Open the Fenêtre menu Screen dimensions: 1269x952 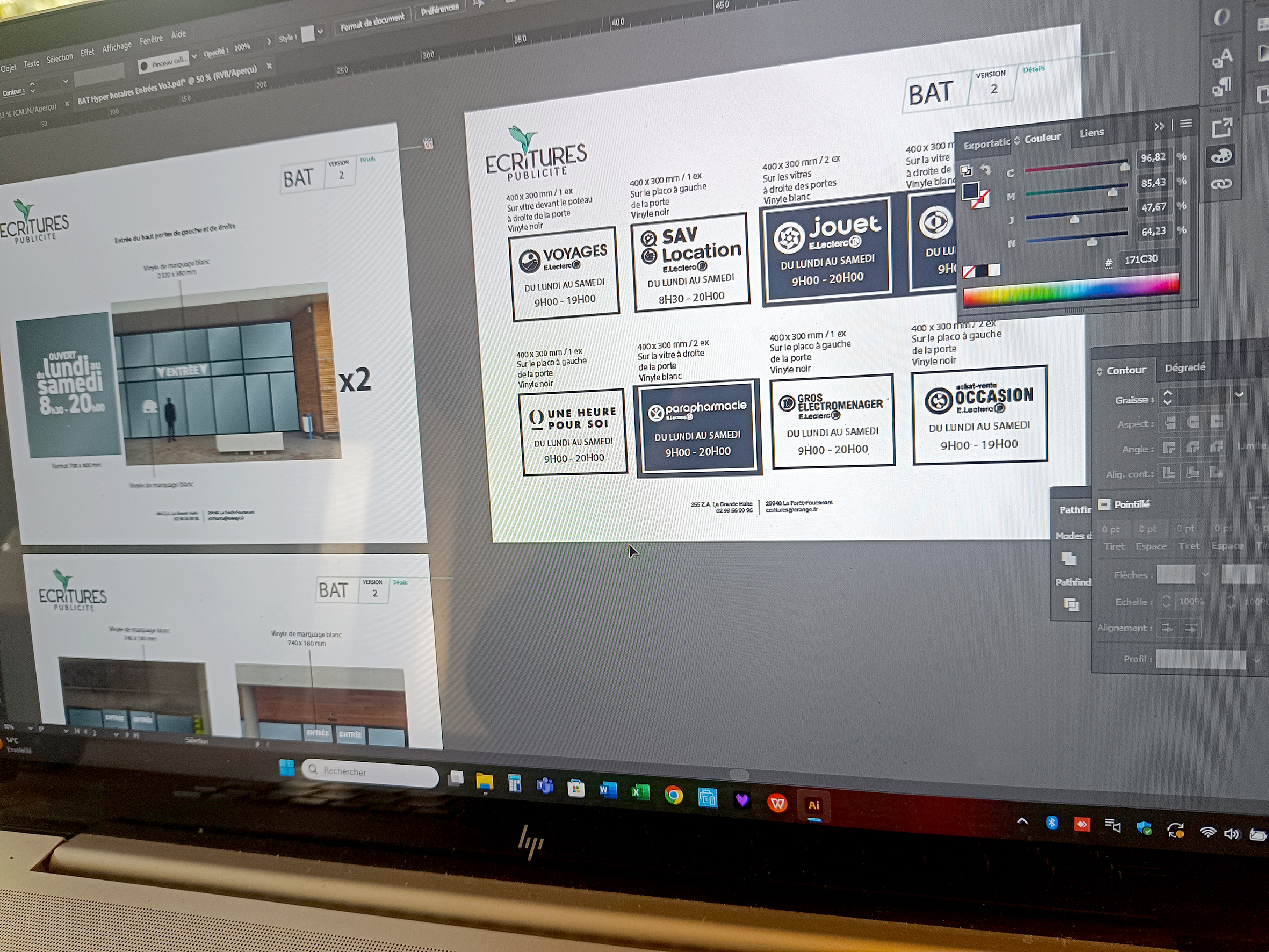pos(151,40)
